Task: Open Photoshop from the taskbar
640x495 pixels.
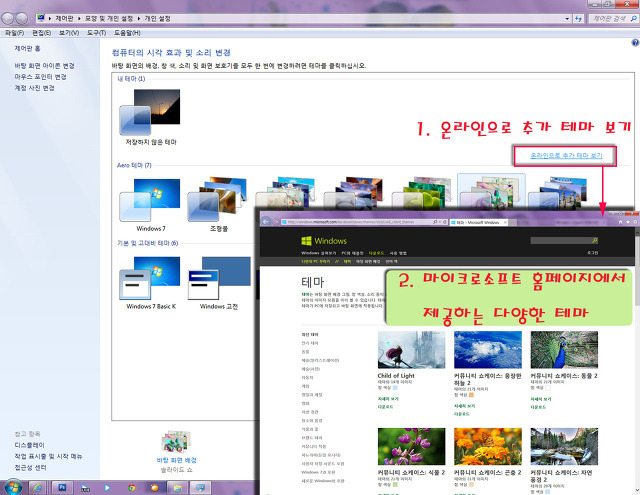Action: click(62, 488)
